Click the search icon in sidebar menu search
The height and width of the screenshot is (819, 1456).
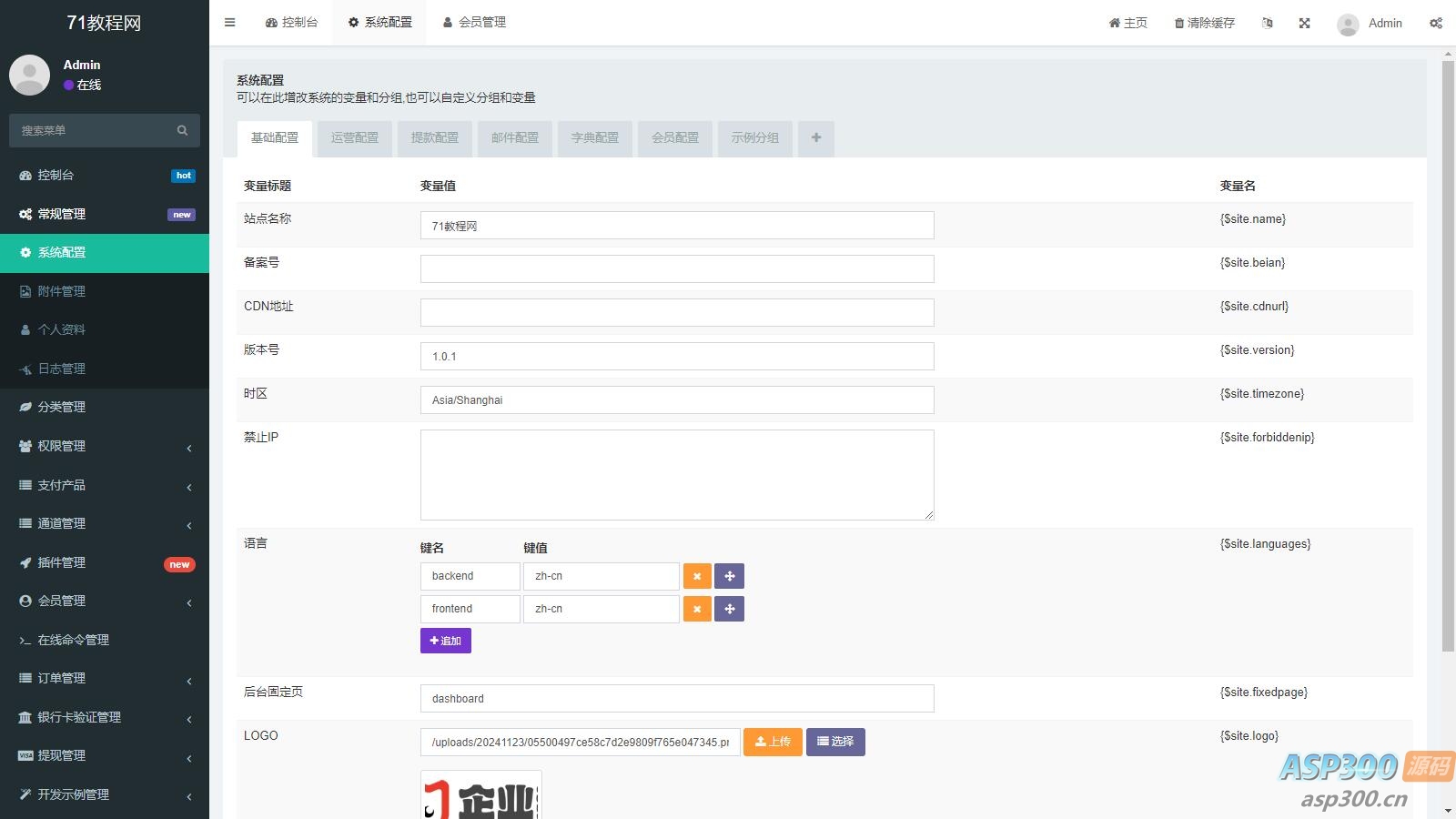182,131
